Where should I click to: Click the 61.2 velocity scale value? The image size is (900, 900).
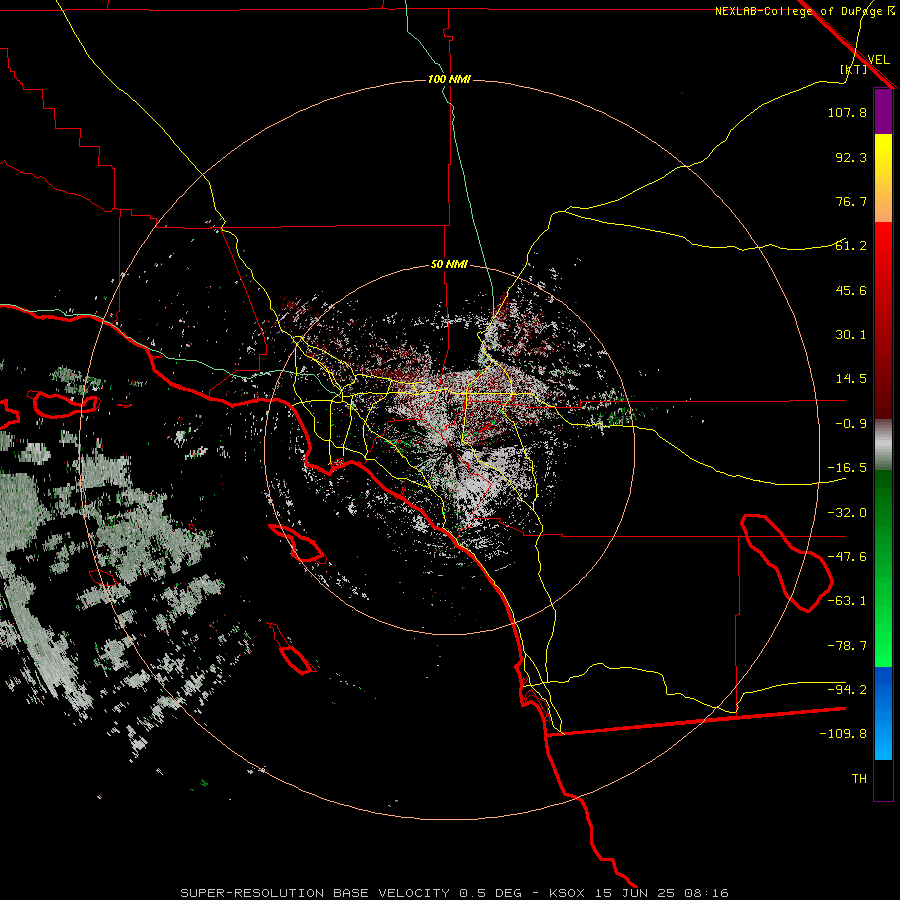click(851, 246)
